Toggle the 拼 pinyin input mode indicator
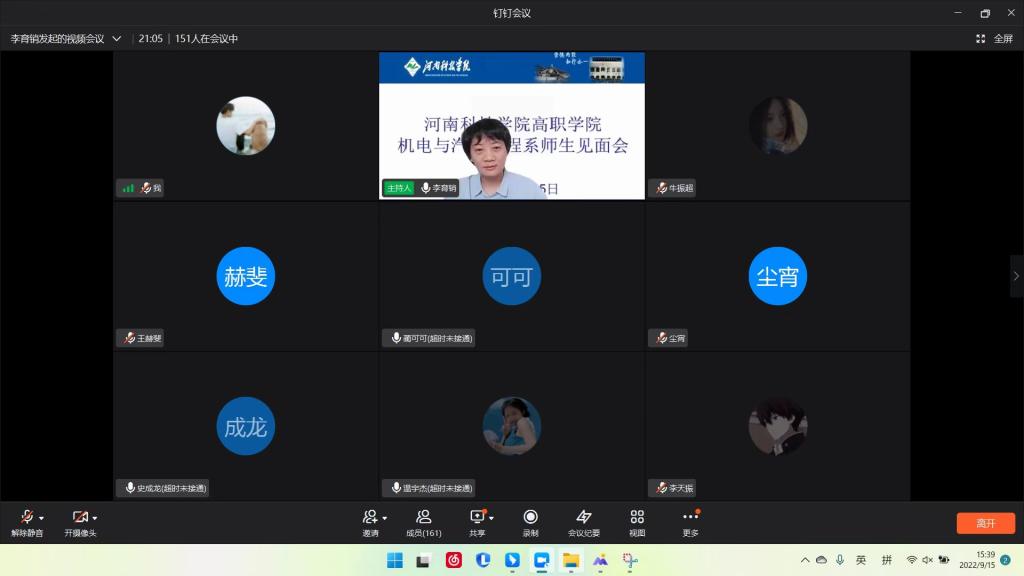 (886, 560)
